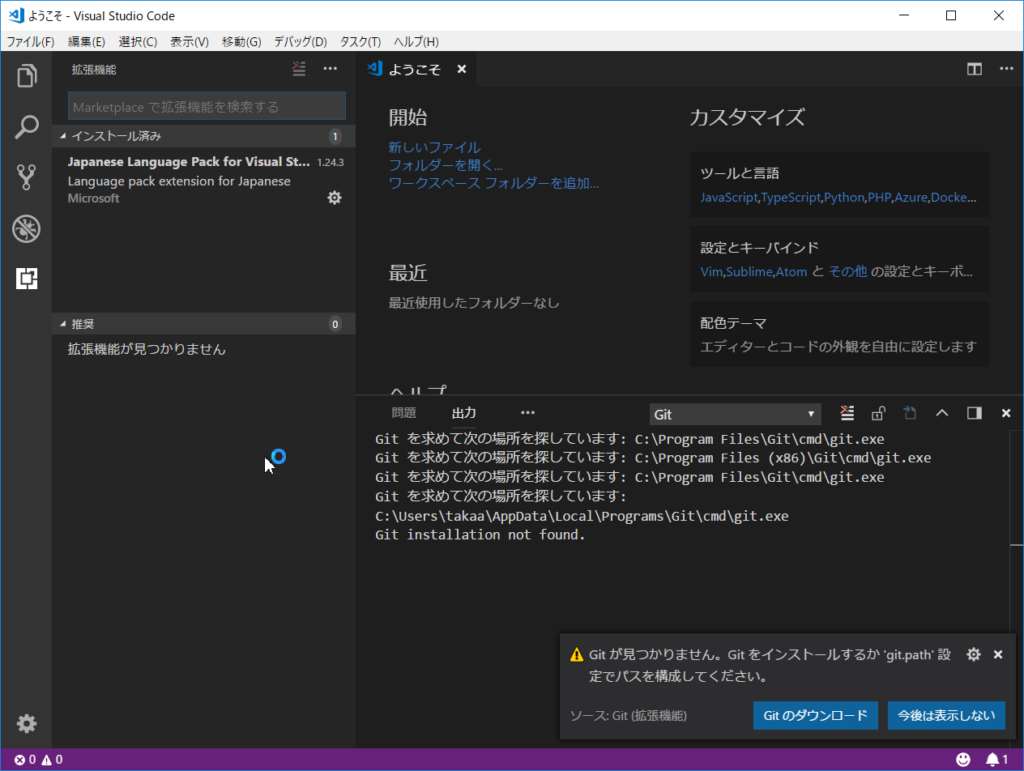This screenshot has width=1024, height=771.
Task: Click the Azure link
Action: point(911,197)
